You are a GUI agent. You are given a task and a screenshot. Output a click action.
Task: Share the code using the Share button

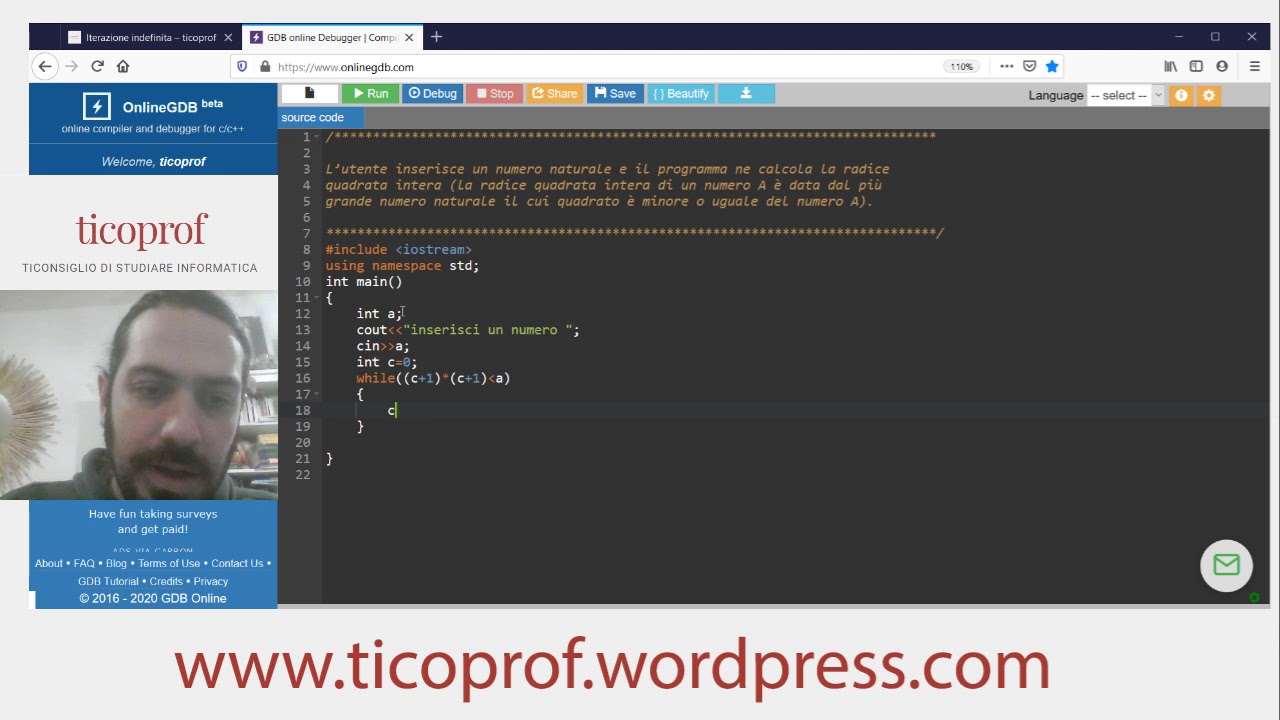coord(554,93)
